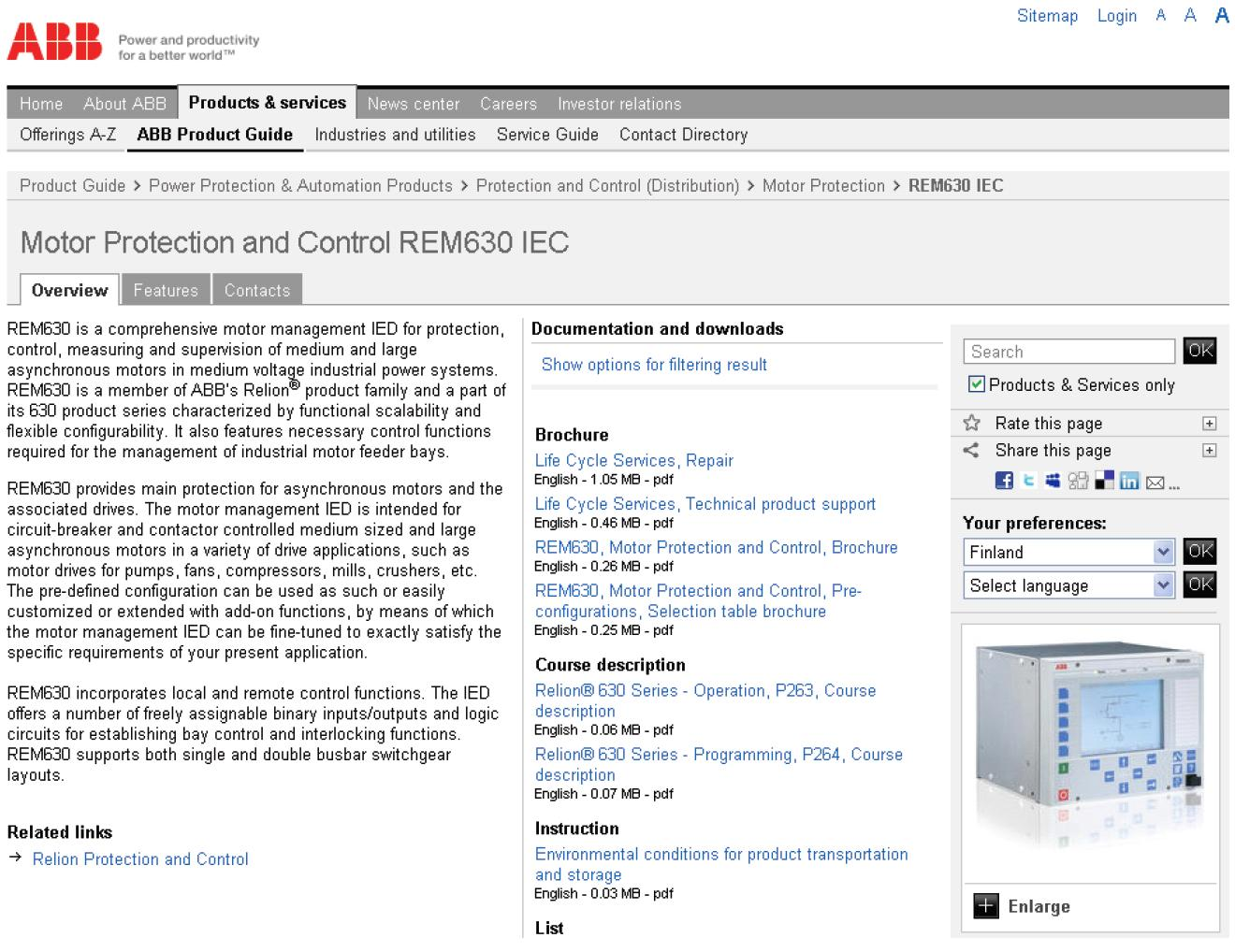
Task: Toggle Products & Services only checkbox
Action: (977, 384)
